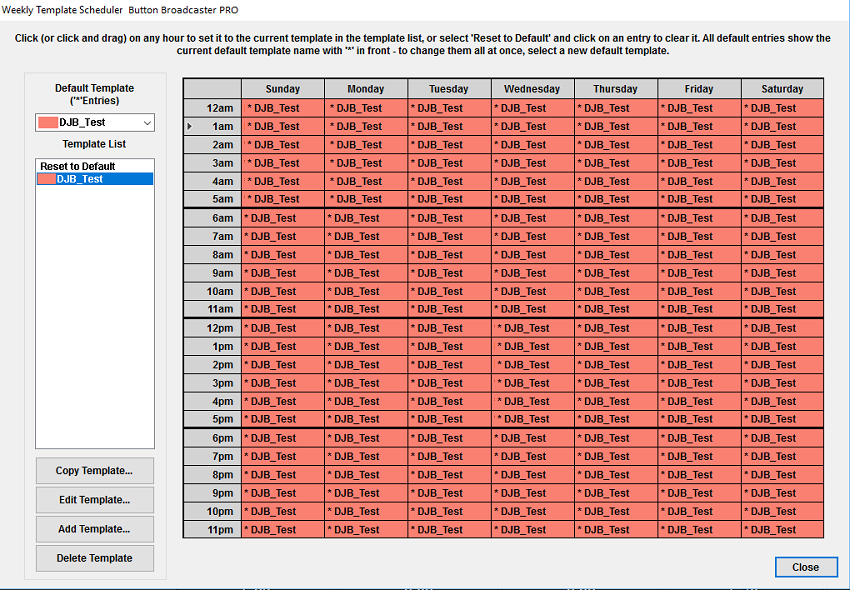Select the 1am row header with arrow marker
This screenshot has height=590, width=850.
pos(212,126)
